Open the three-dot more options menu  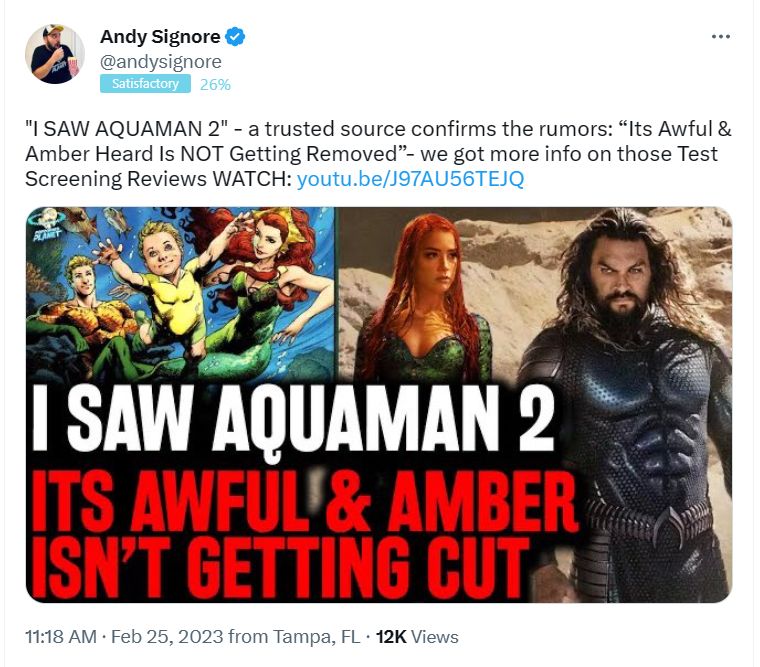(721, 37)
